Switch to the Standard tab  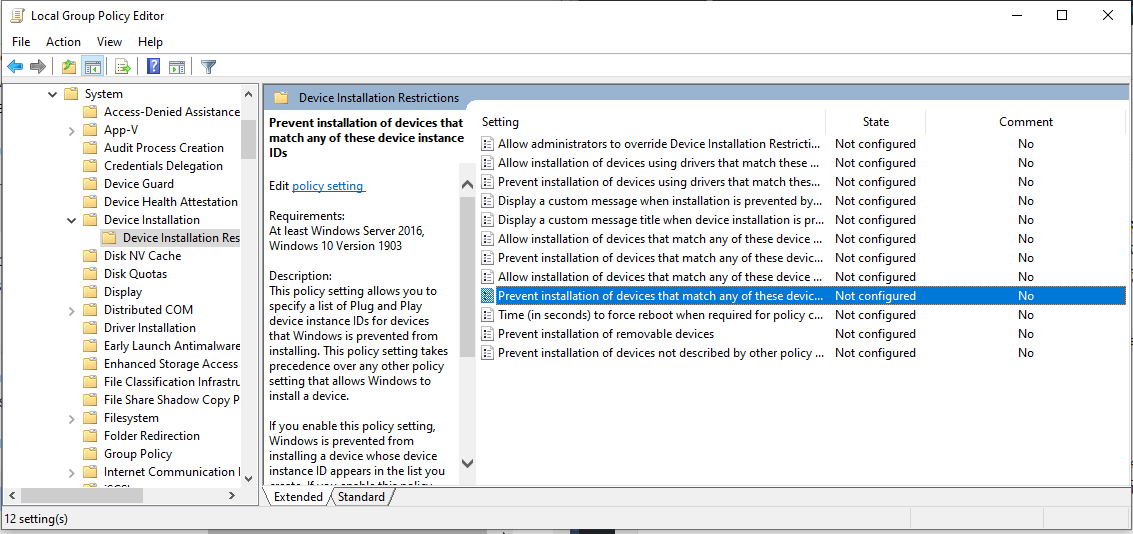(x=361, y=496)
